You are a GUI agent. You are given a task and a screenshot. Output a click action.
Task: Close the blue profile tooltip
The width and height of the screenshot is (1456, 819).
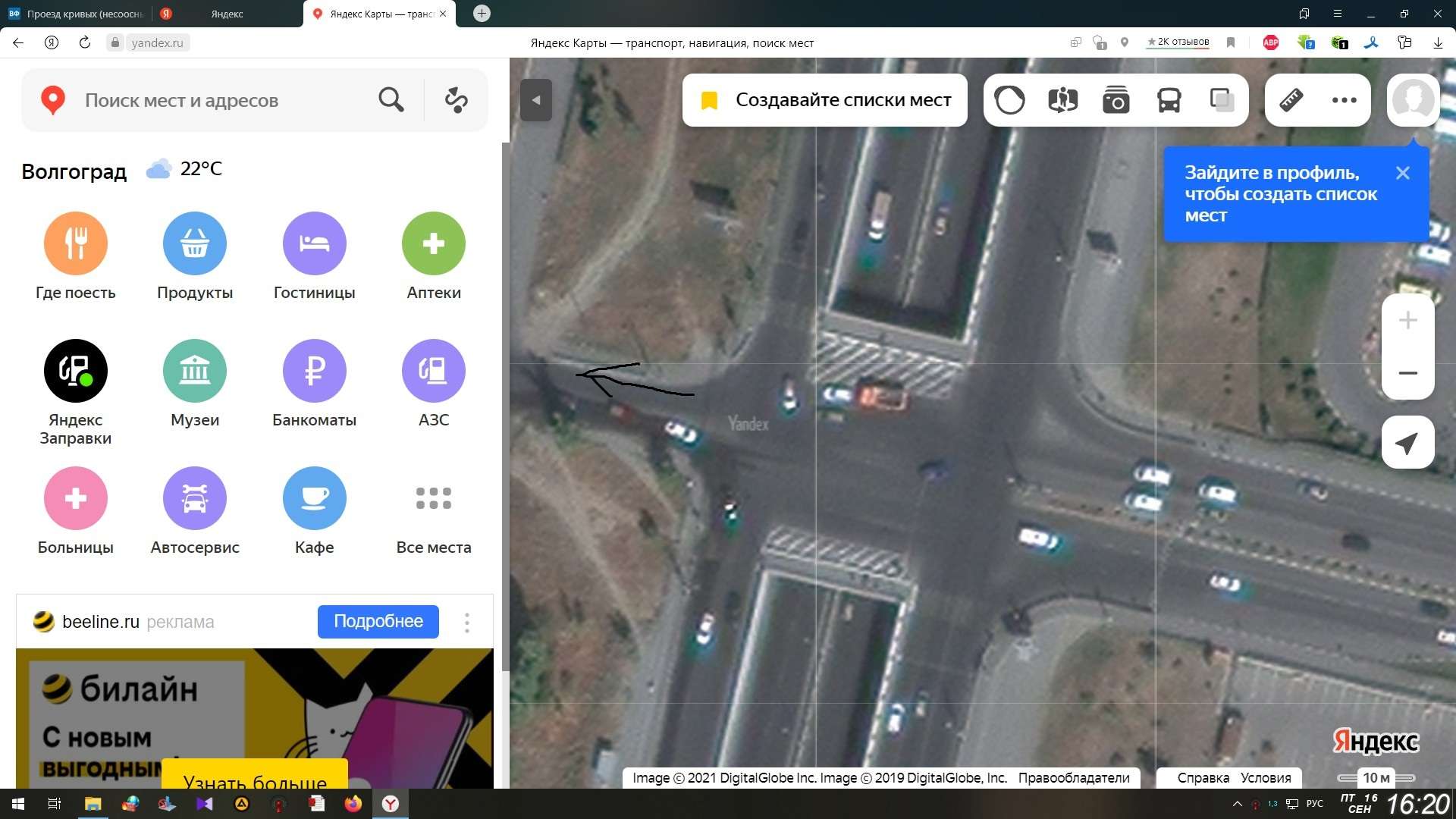[x=1402, y=173]
